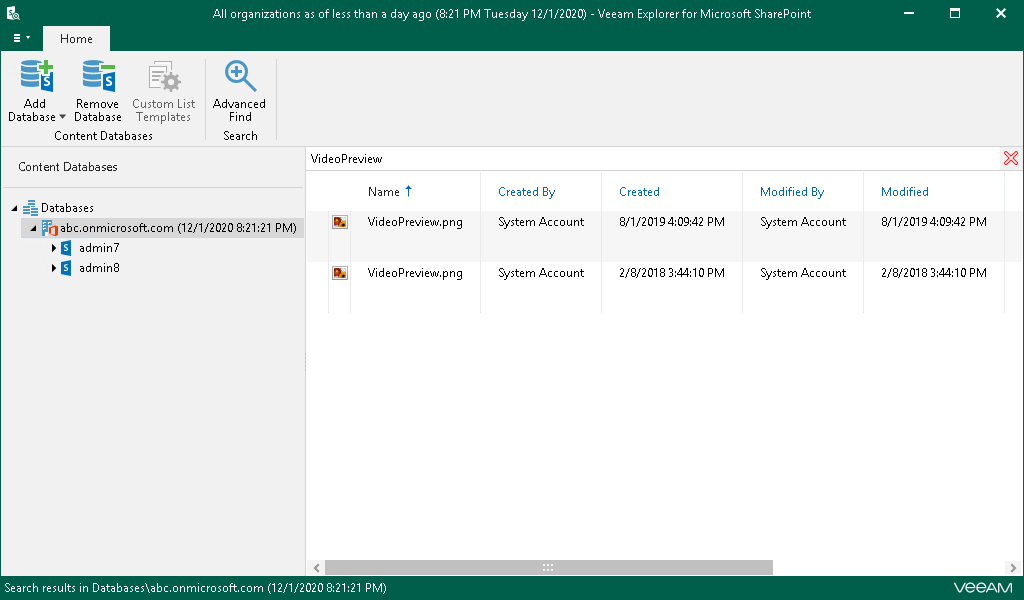This screenshot has height=600, width=1024.
Task: Click the Remove Database icon
Action: pos(98,76)
